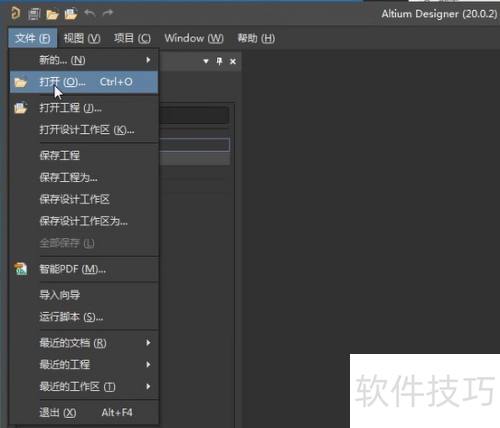Expand the 最近的工程 submenu arrow
Viewport: 500px width, 428px height.
click(x=148, y=364)
